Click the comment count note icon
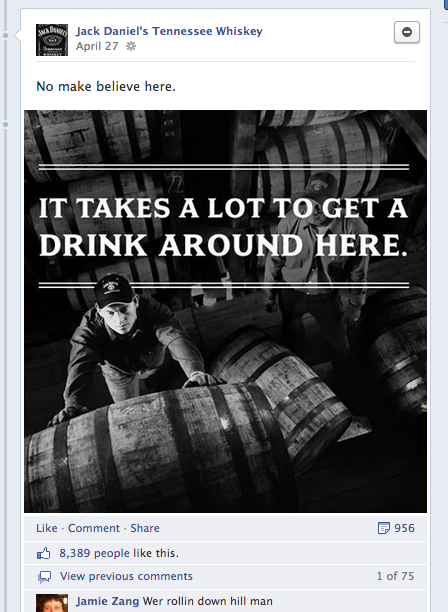Screen dimensions: 448x612 384,528
